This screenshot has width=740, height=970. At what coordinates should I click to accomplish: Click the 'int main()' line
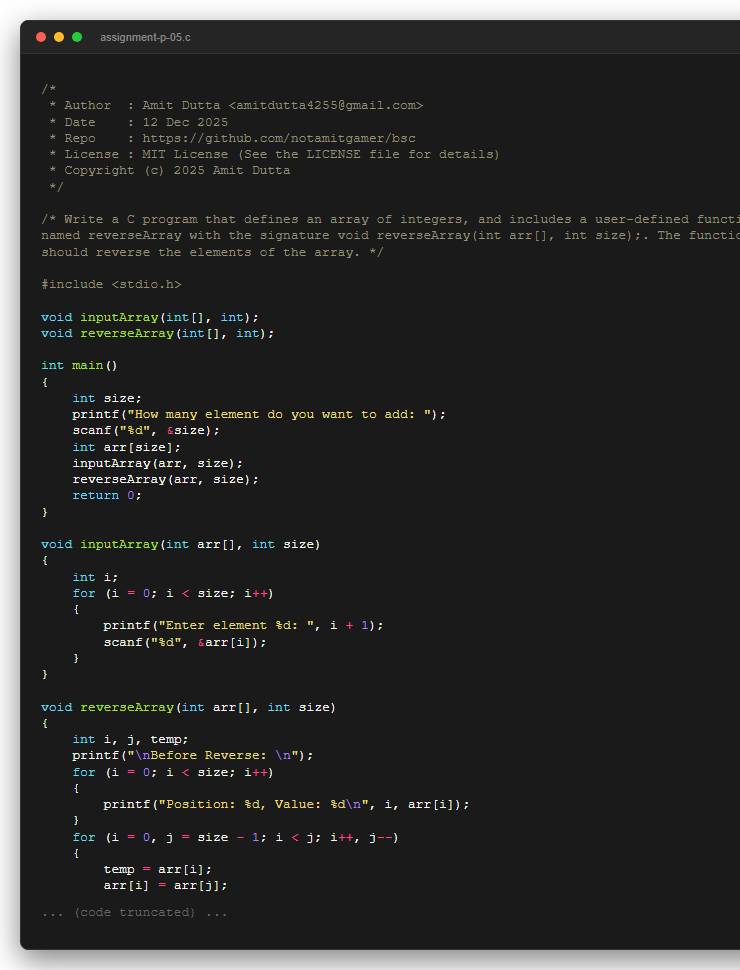click(79, 365)
